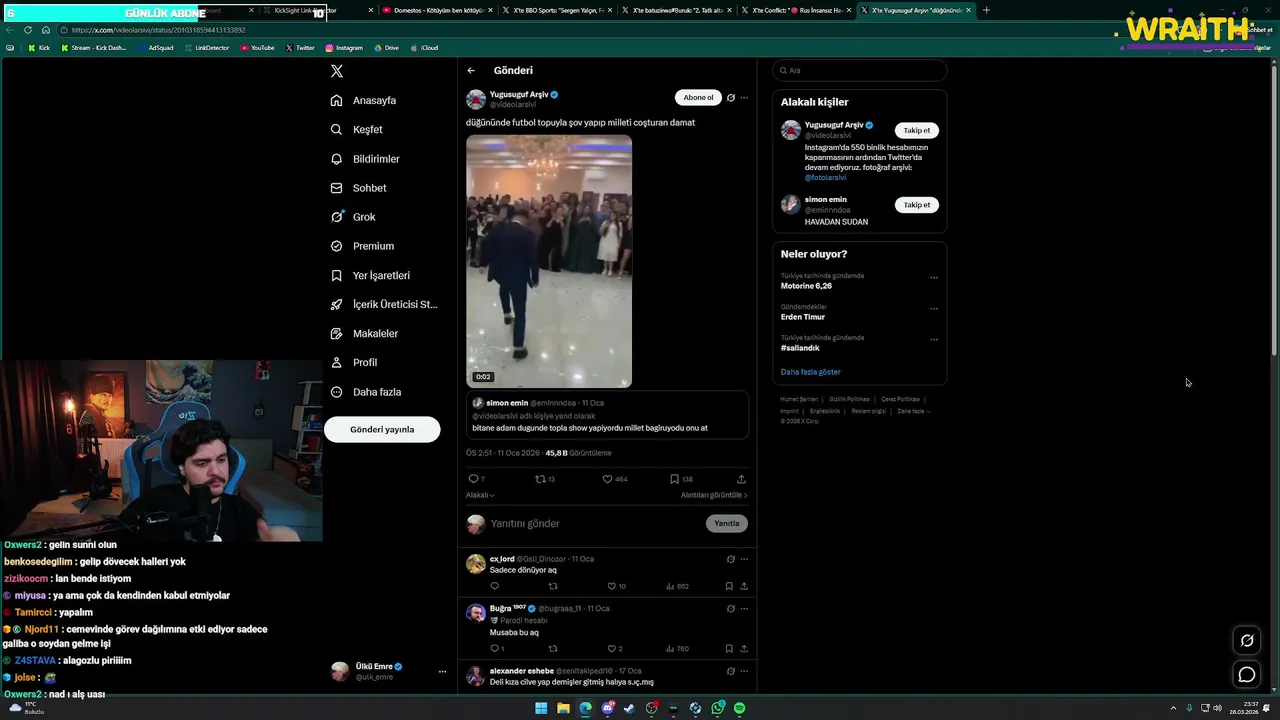Image resolution: width=1280 pixels, height=720 pixels.
Task: Click the Gönderi yayınla button
Action: coord(382,429)
